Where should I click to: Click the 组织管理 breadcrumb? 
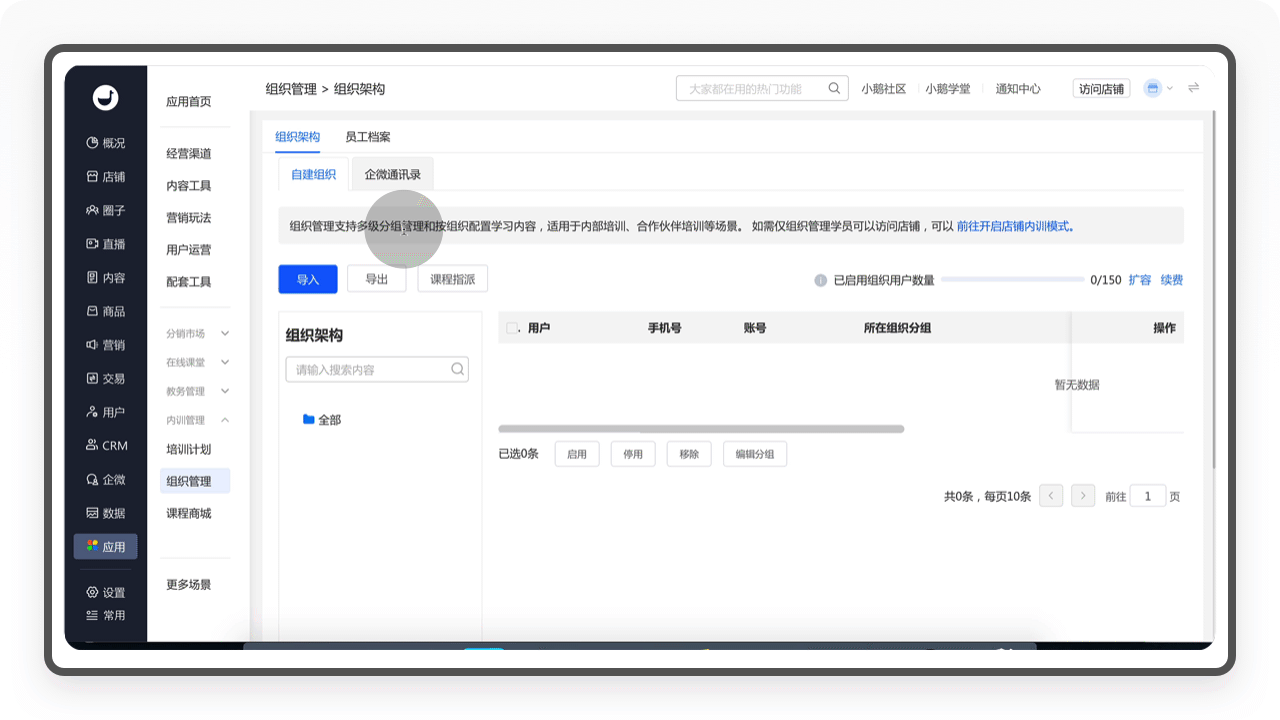point(291,89)
